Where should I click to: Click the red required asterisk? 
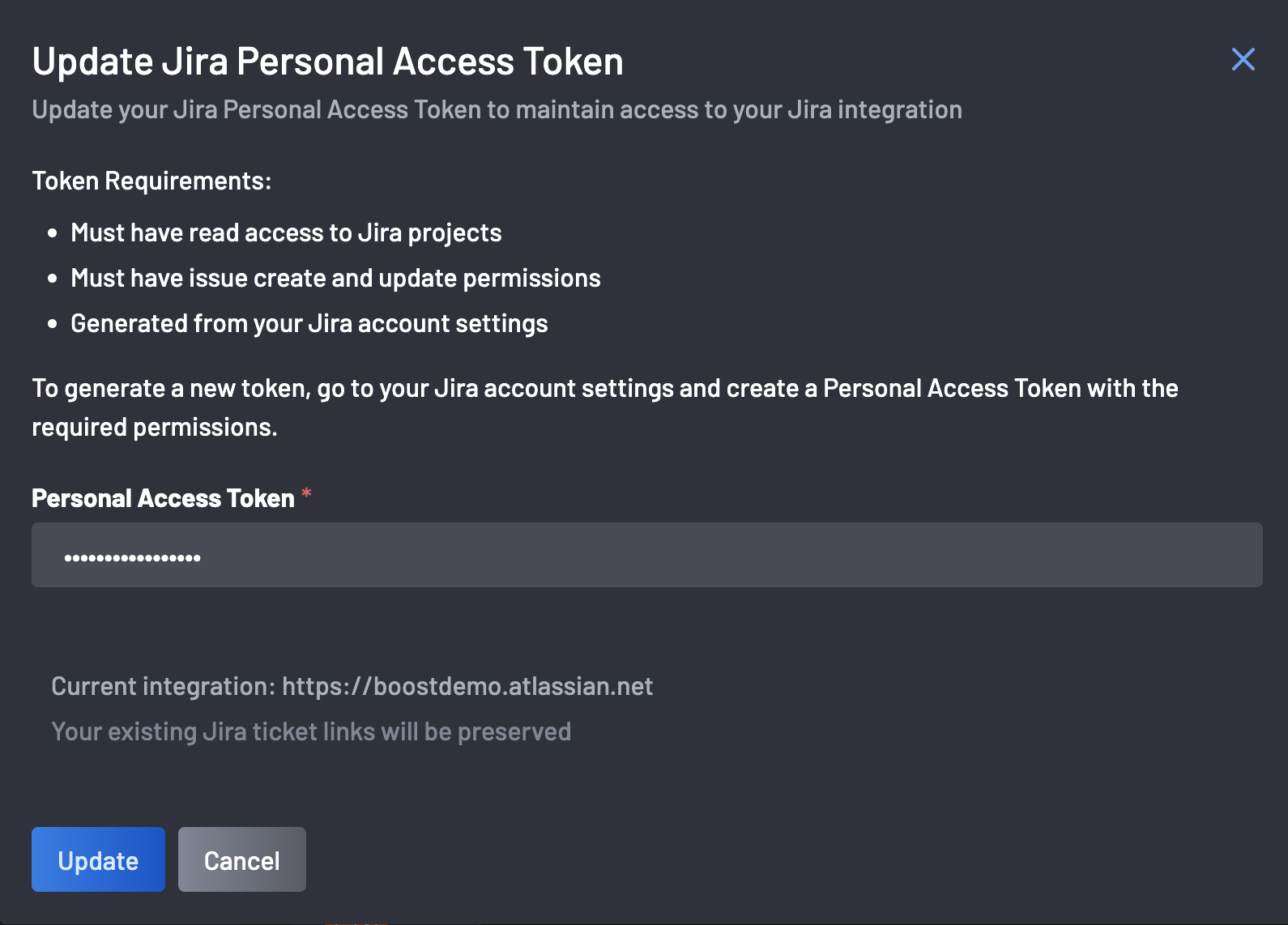pos(306,492)
